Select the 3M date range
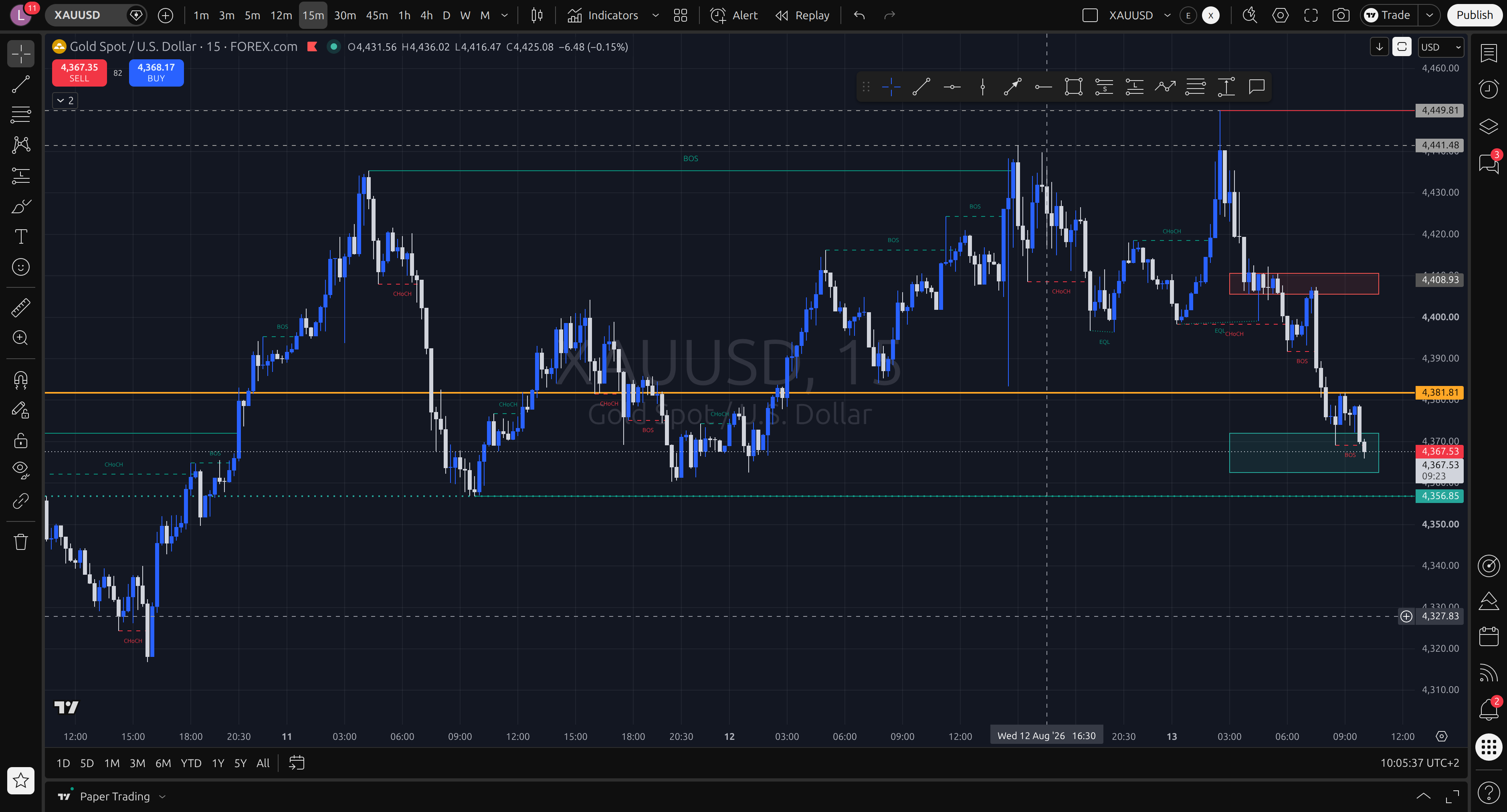 [137, 763]
